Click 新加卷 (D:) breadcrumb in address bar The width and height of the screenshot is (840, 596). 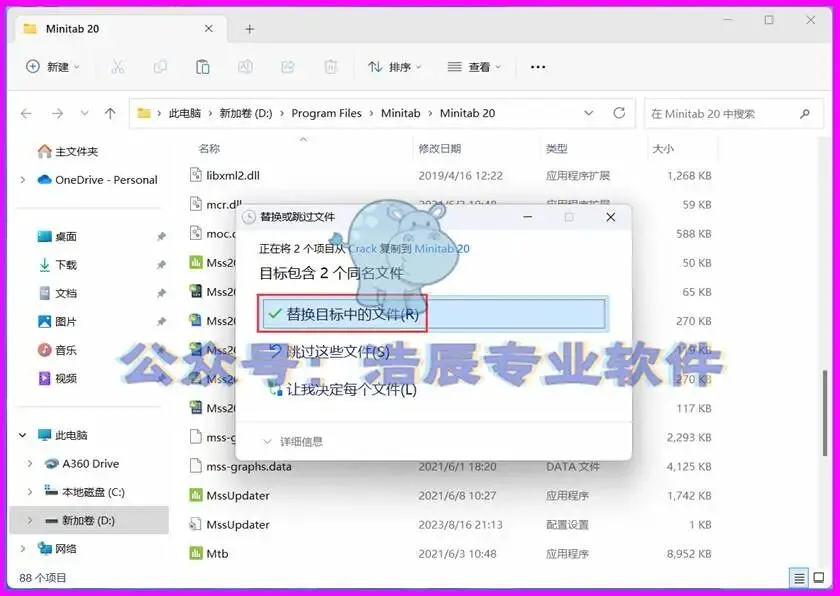[x=246, y=114]
